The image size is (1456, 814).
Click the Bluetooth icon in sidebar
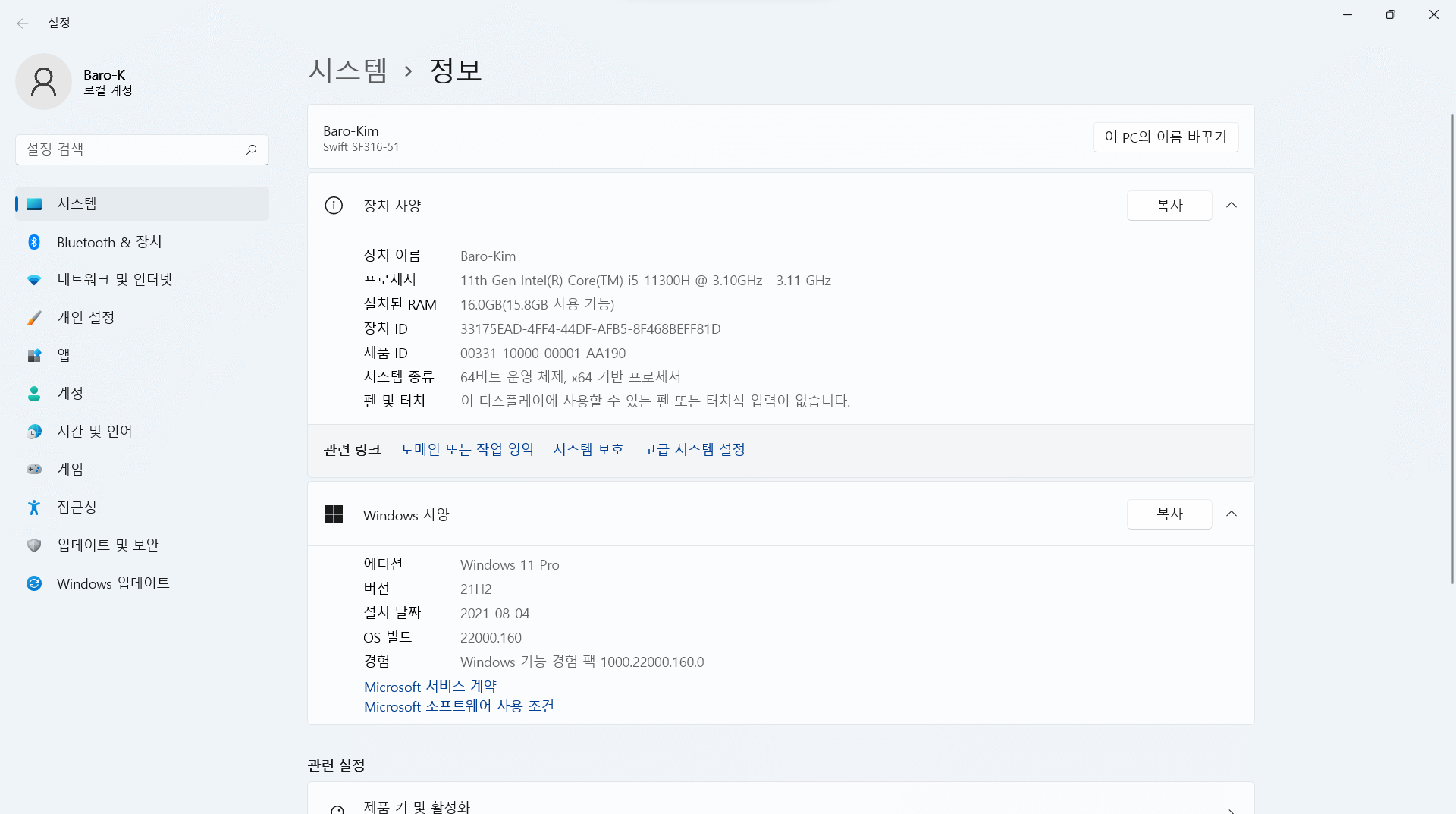[x=34, y=242]
